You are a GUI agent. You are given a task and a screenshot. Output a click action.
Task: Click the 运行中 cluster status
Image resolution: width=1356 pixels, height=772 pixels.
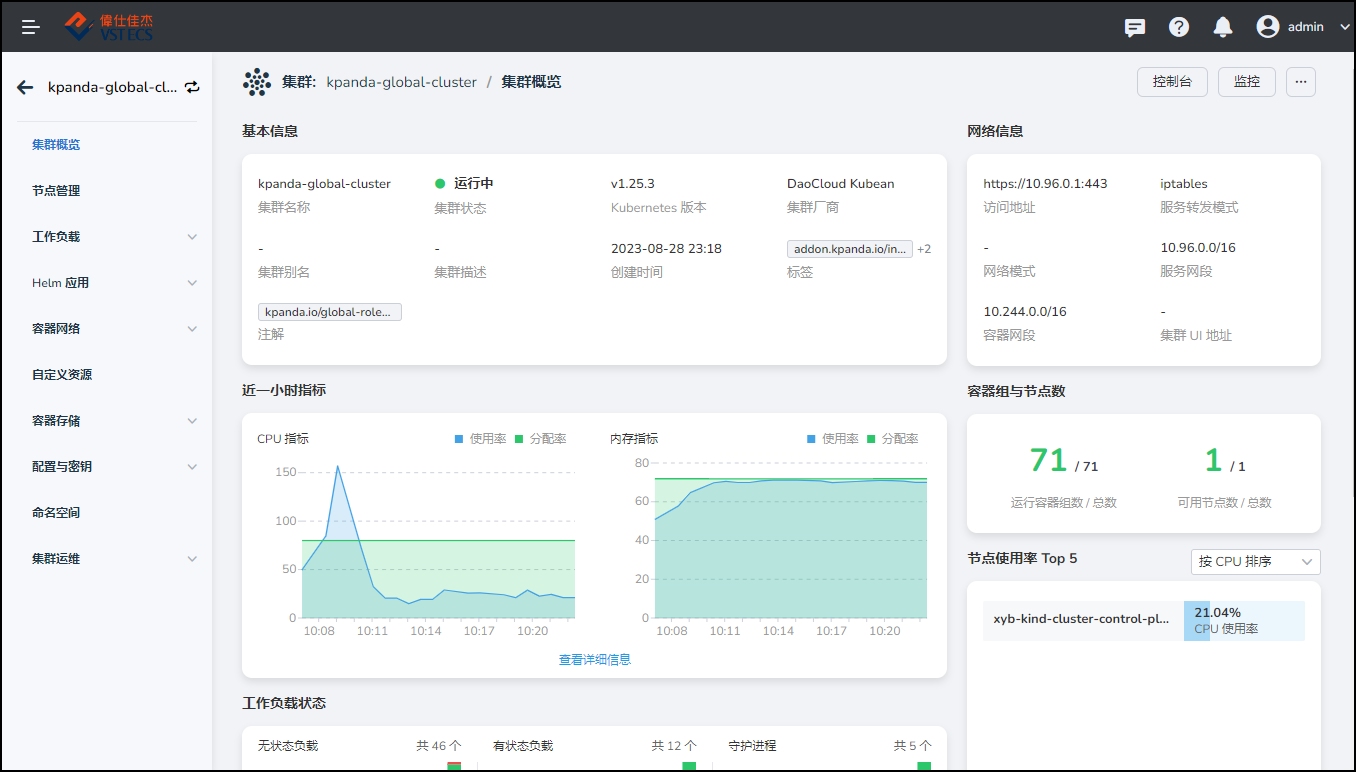click(x=465, y=184)
